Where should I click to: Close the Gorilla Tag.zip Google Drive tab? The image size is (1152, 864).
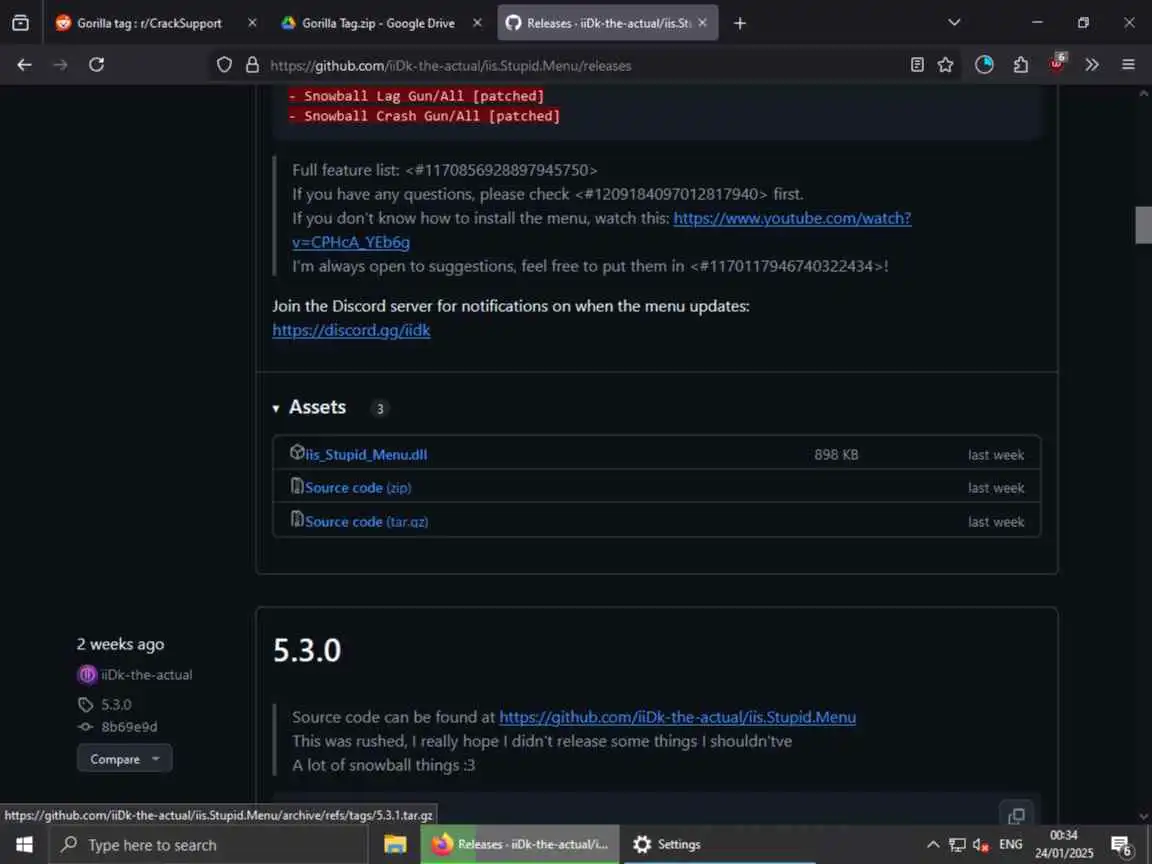(x=477, y=23)
